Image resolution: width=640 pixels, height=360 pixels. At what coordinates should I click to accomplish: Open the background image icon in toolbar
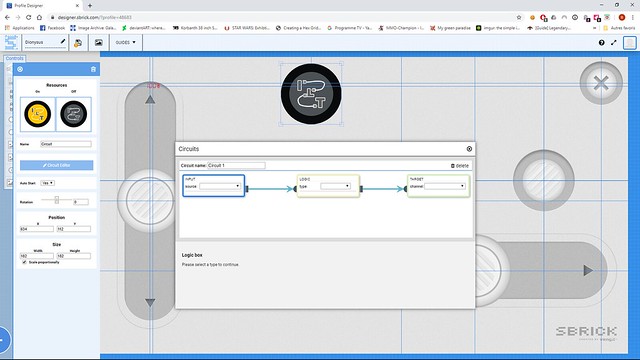coord(99,42)
